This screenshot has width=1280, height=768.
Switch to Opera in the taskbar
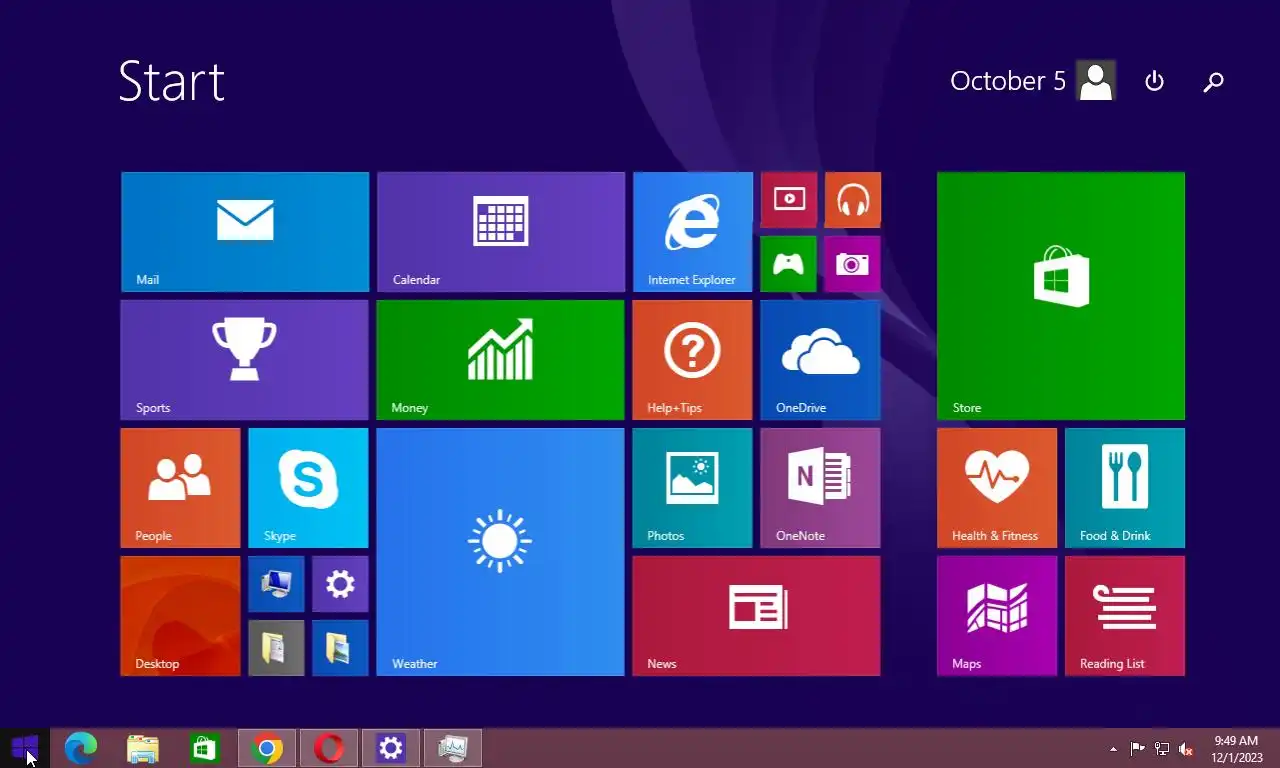[x=329, y=748]
